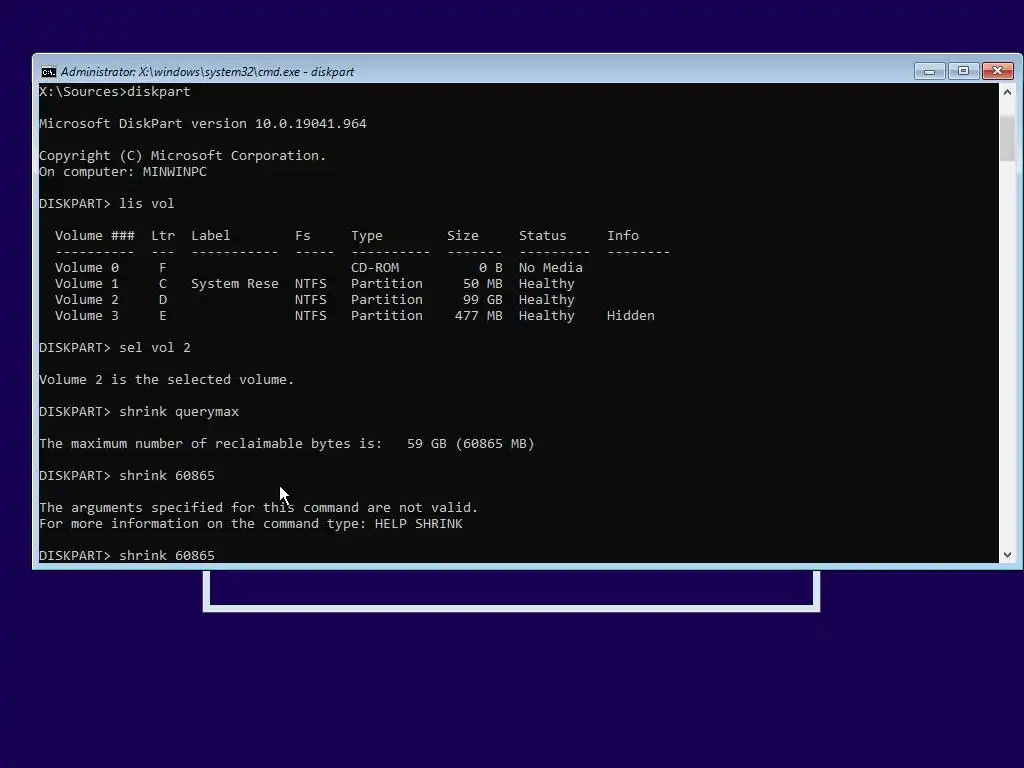This screenshot has height=768, width=1024.
Task: Click the scrollbar up arrow
Action: (x=1007, y=92)
